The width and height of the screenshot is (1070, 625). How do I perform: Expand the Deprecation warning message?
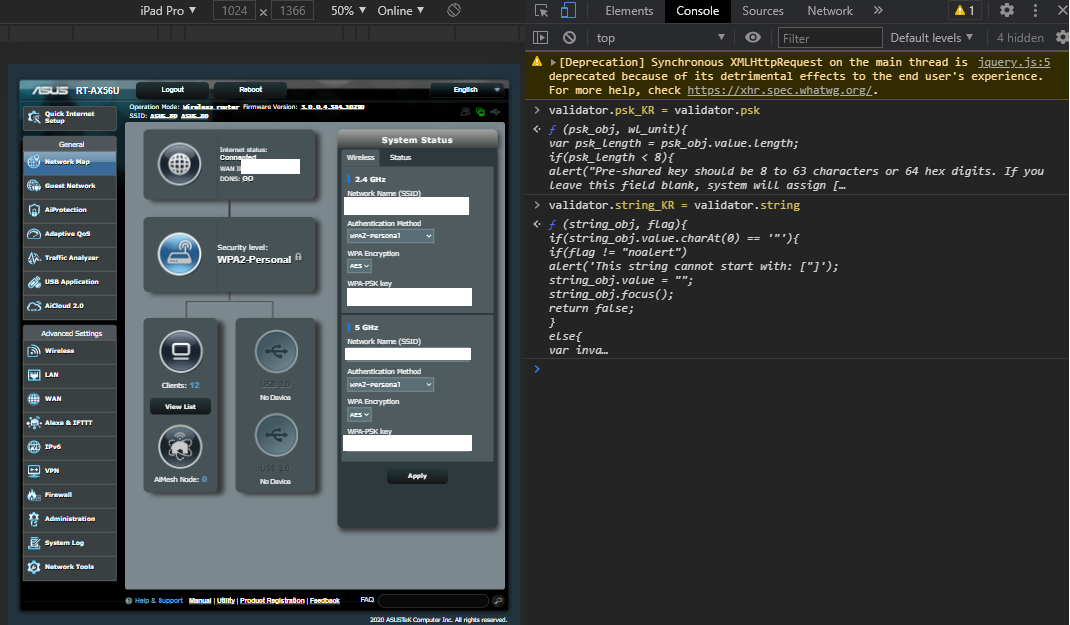click(553, 62)
